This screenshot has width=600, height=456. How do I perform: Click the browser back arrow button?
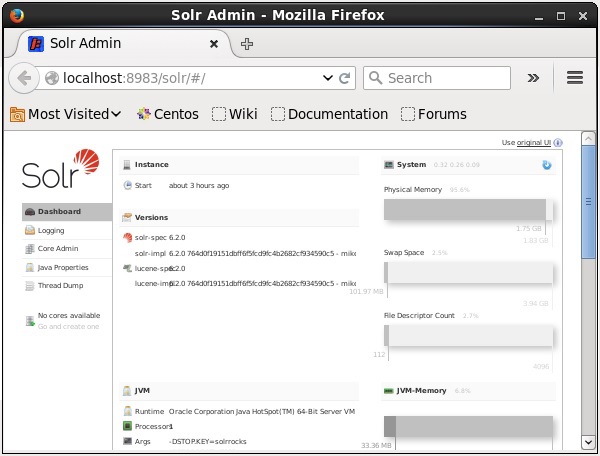click(26, 78)
